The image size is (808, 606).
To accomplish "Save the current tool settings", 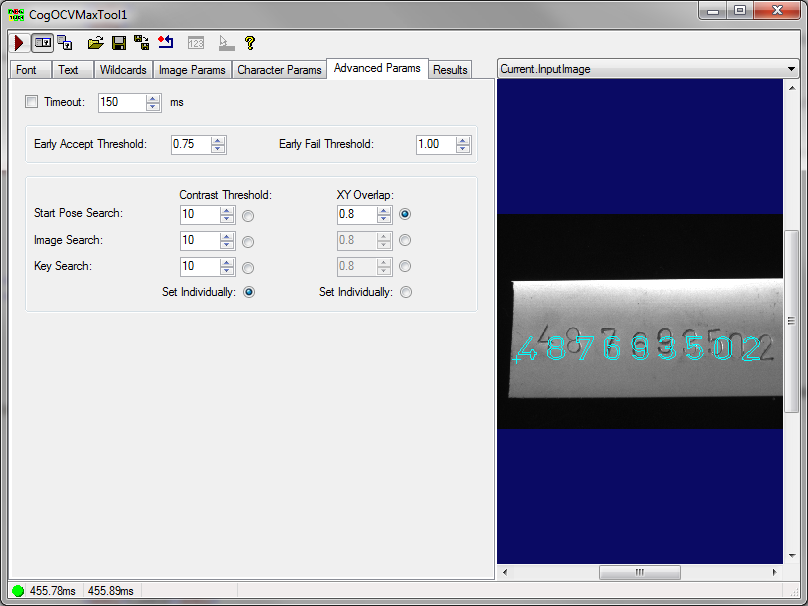I will (117, 43).
